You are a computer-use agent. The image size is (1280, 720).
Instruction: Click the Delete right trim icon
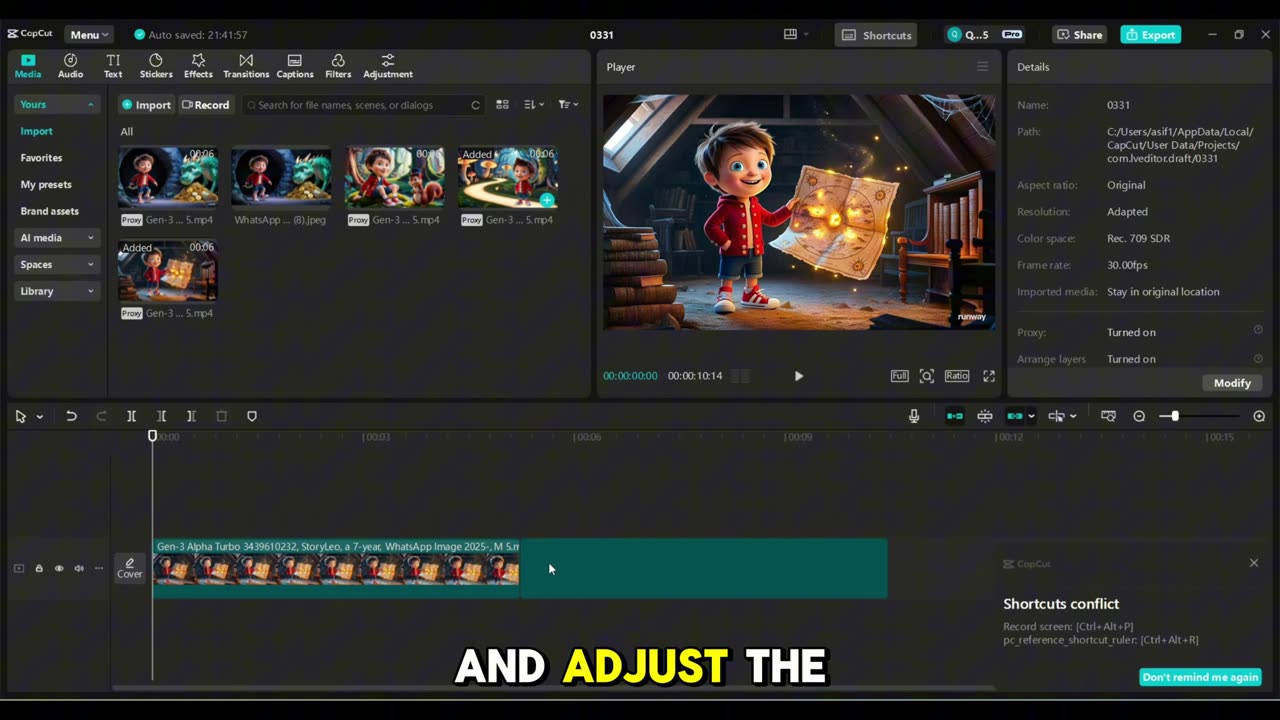tap(191, 416)
